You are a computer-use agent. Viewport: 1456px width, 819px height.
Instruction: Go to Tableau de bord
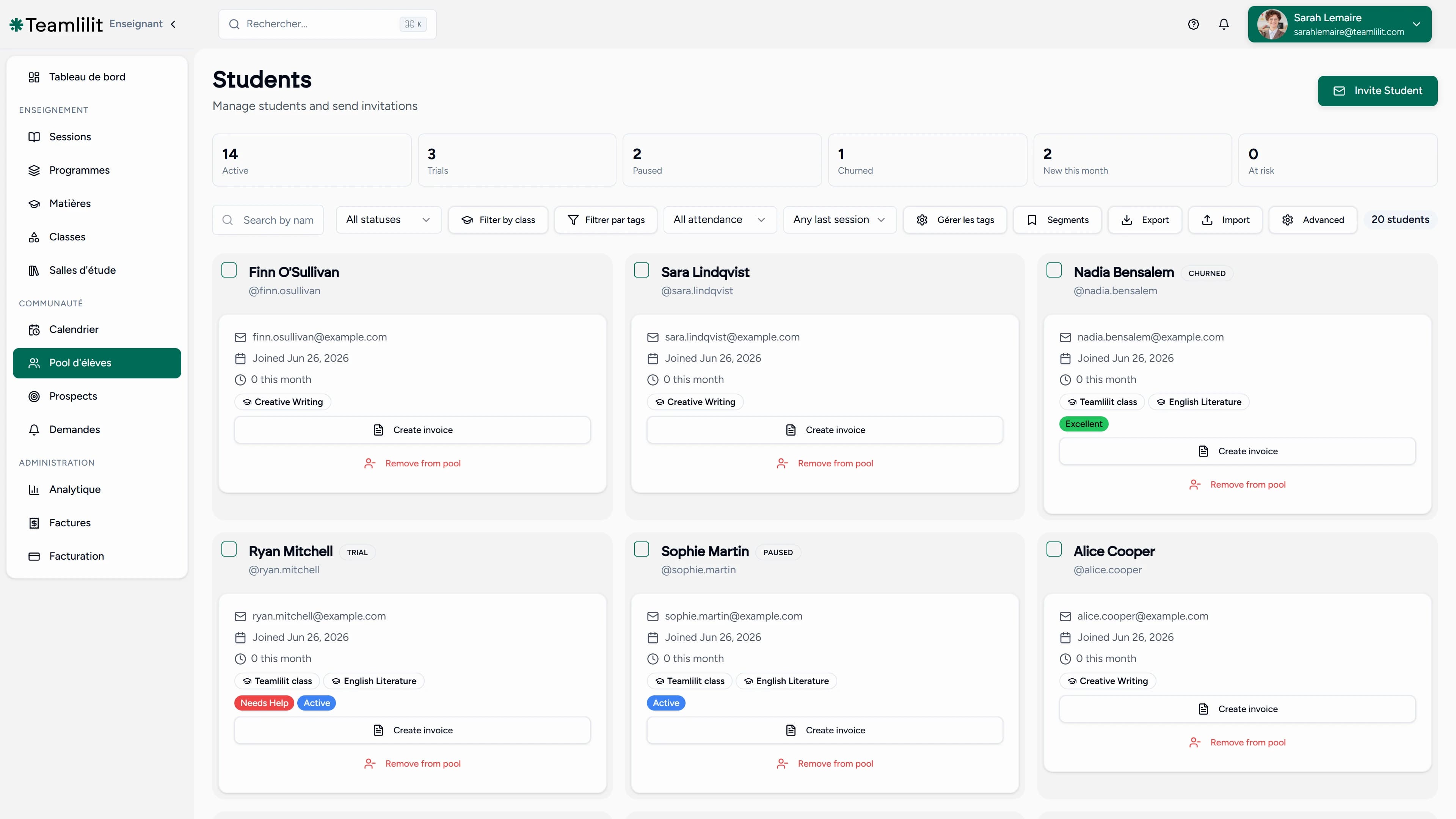pos(97,77)
